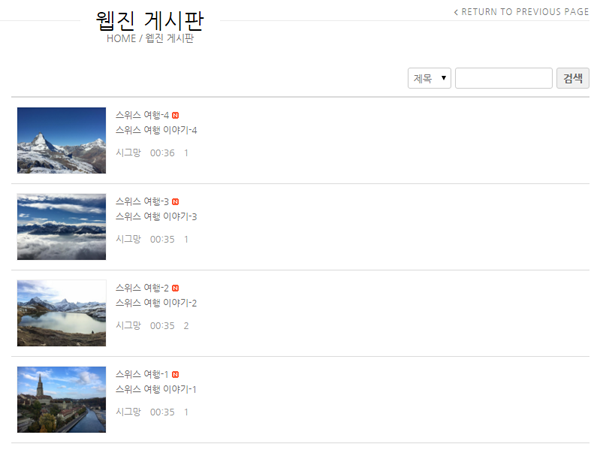Open the 제목 search-type dropdown

click(429, 78)
